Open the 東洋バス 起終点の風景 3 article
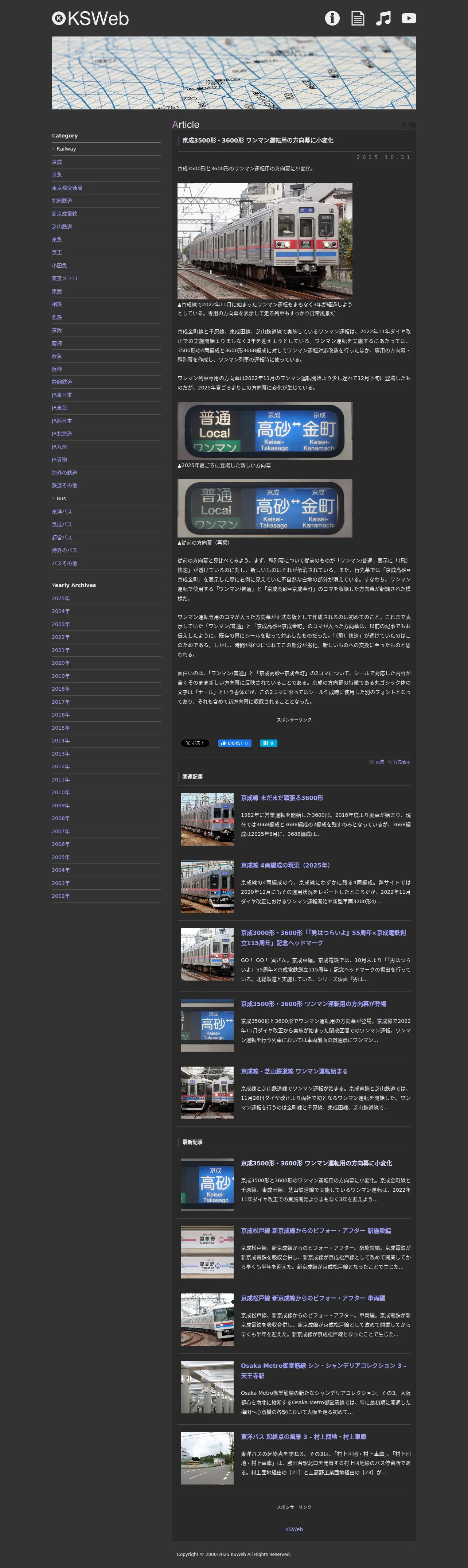The image size is (468, 1568). 304,1436
